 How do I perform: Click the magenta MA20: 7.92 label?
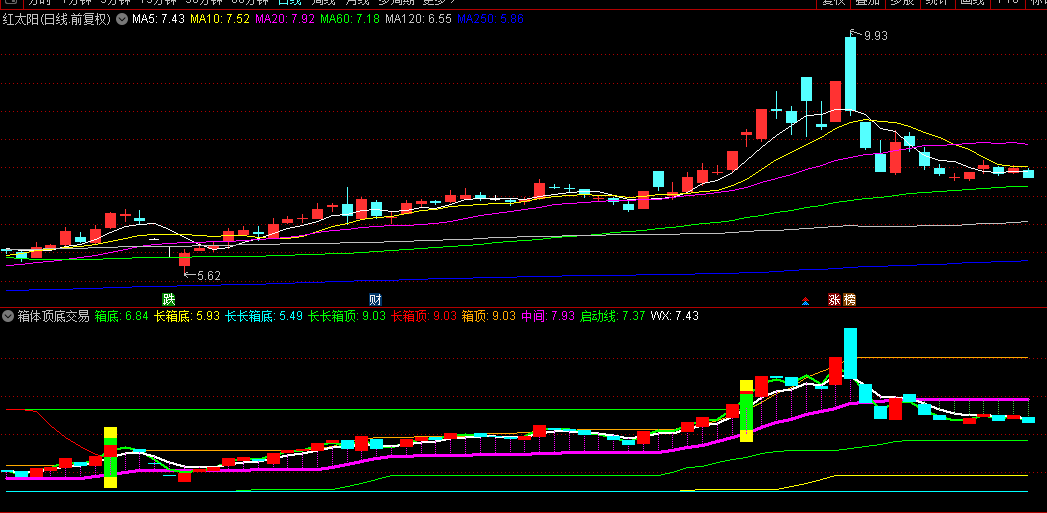coord(285,19)
